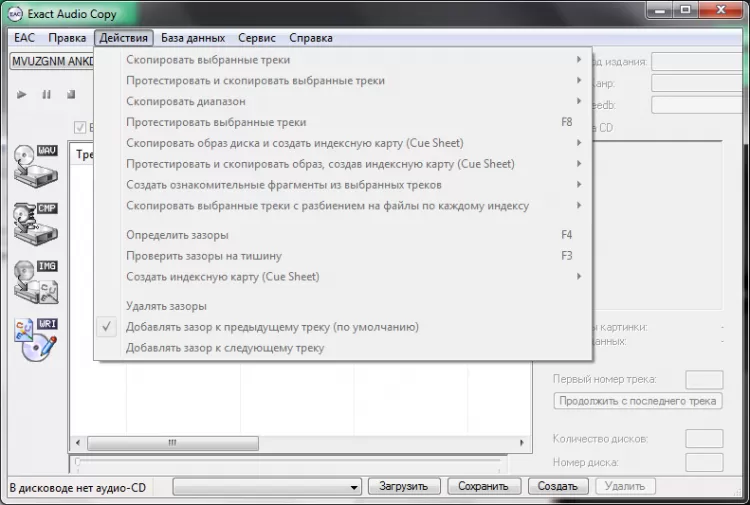Click the scrollbar right arrow

point(522,443)
